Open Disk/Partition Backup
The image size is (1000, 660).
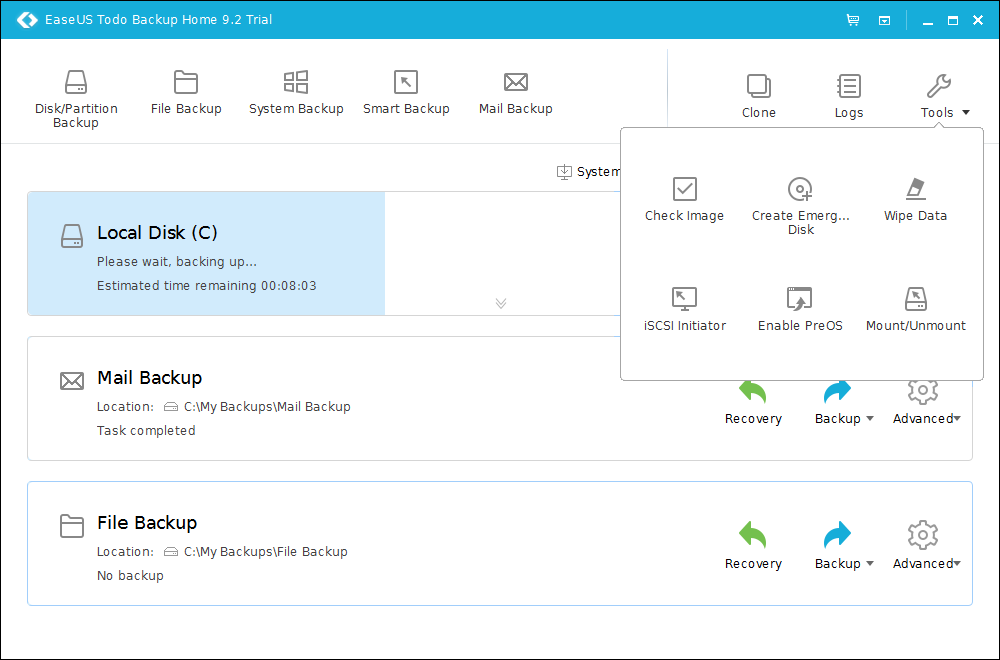pyautogui.click(x=76, y=99)
